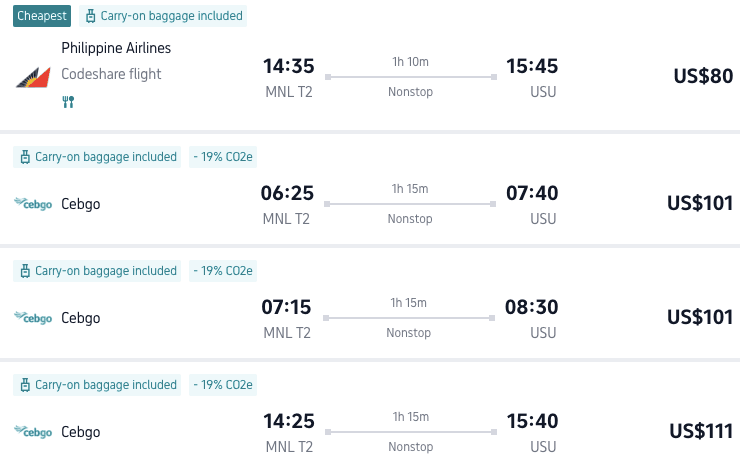Click baggage icon on Philippine Airlines flight
The height and width of the screenshot is (472, 740).
click(91, 16)
